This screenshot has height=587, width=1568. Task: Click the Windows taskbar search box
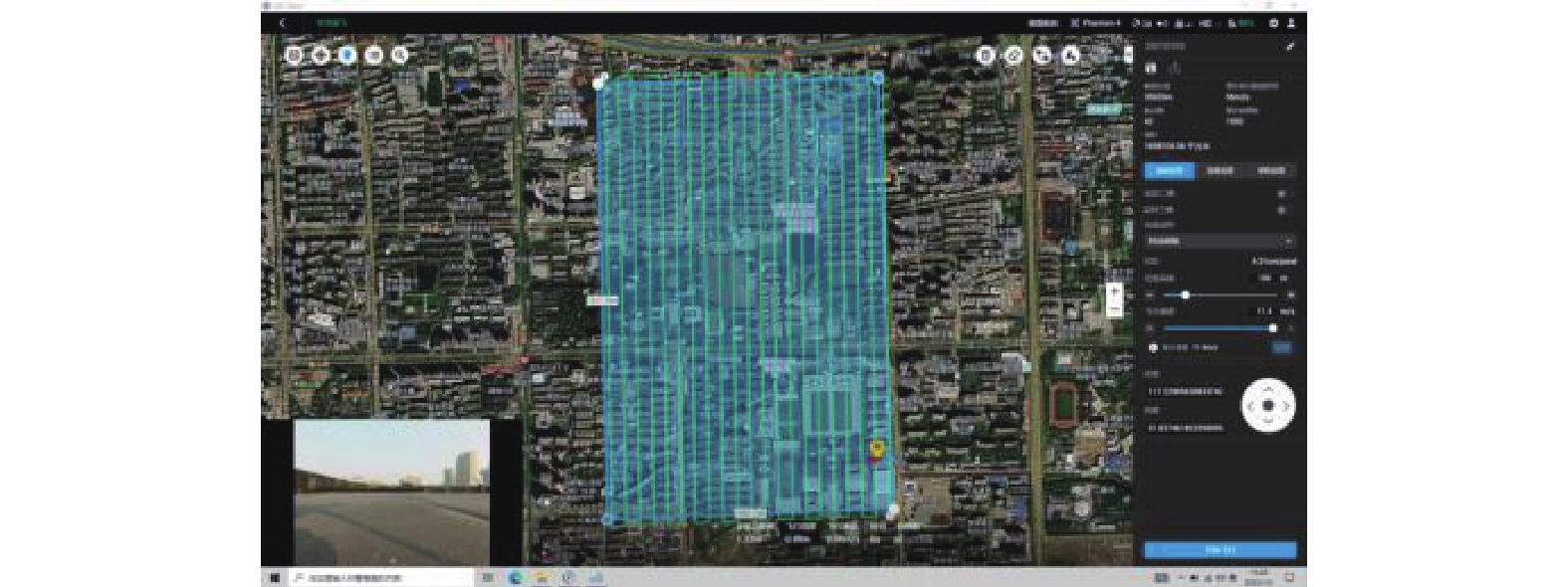380,577
